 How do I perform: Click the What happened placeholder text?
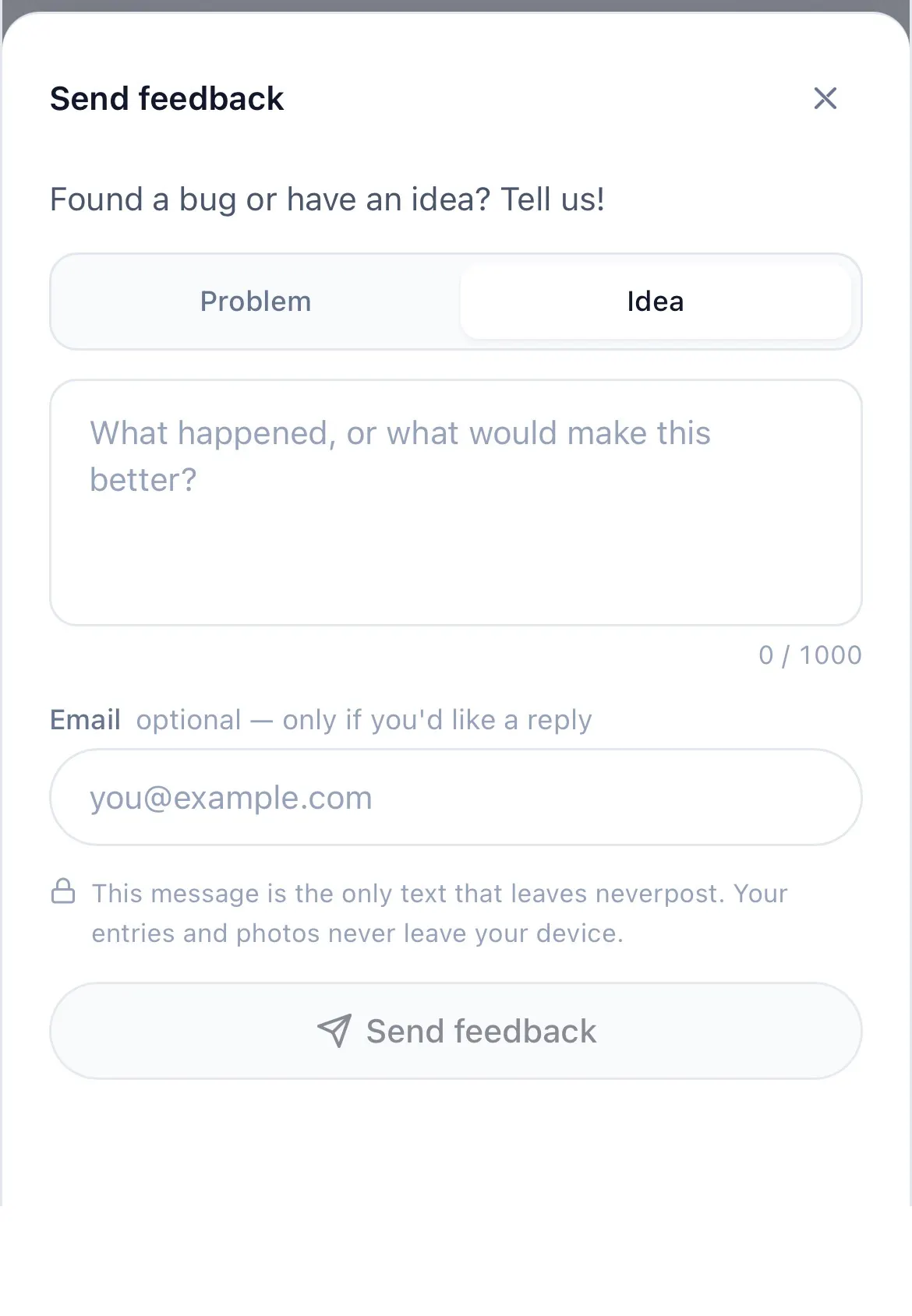(x=400, y=457)
